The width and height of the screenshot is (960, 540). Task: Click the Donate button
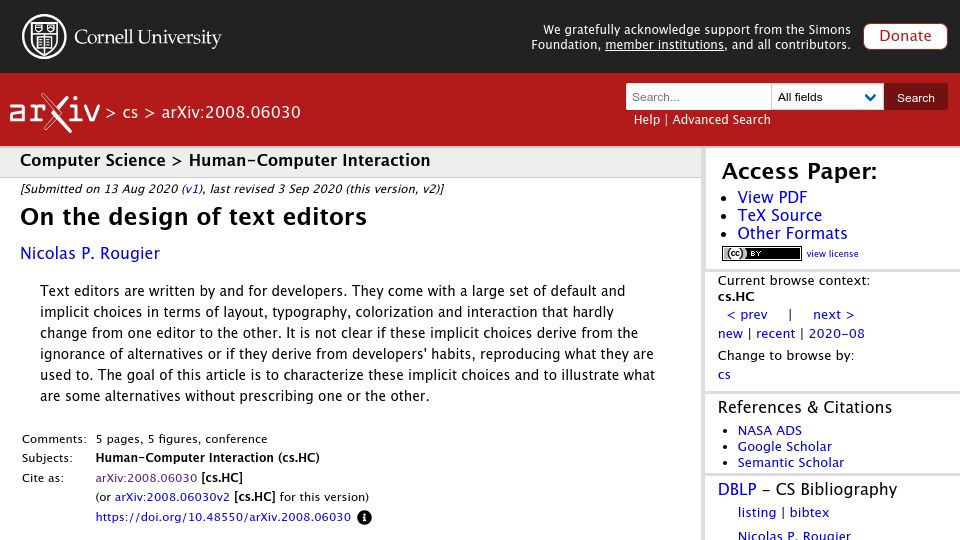pos(905,36)
